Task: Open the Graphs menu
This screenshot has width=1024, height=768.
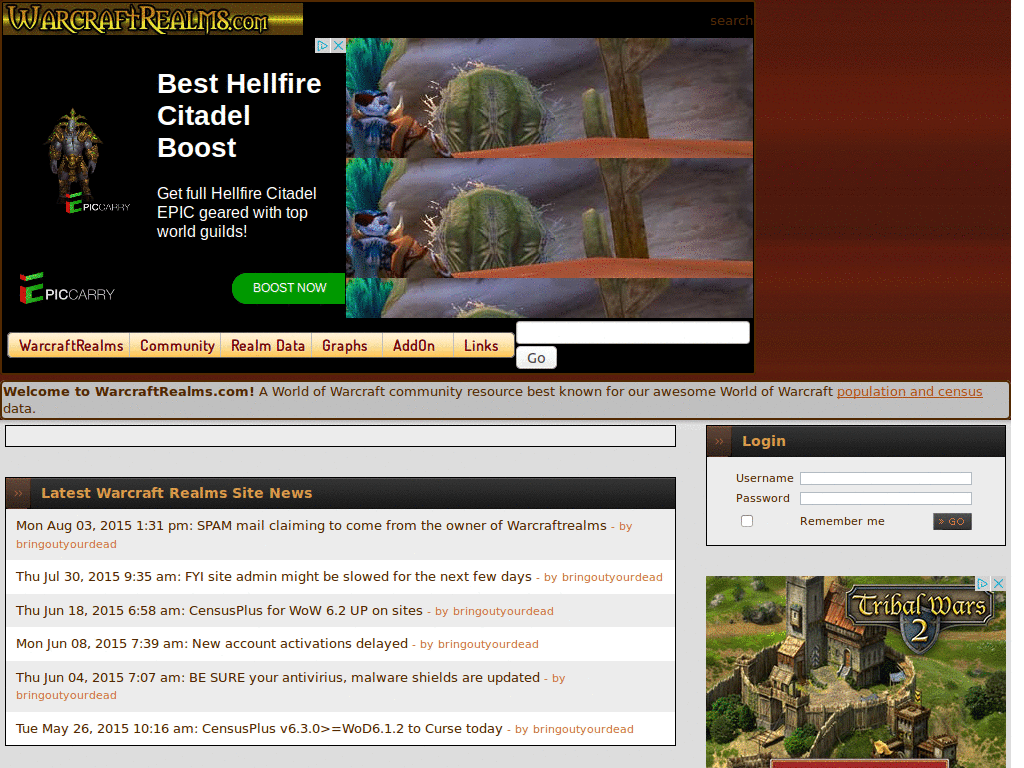Action: pos(345,345)
